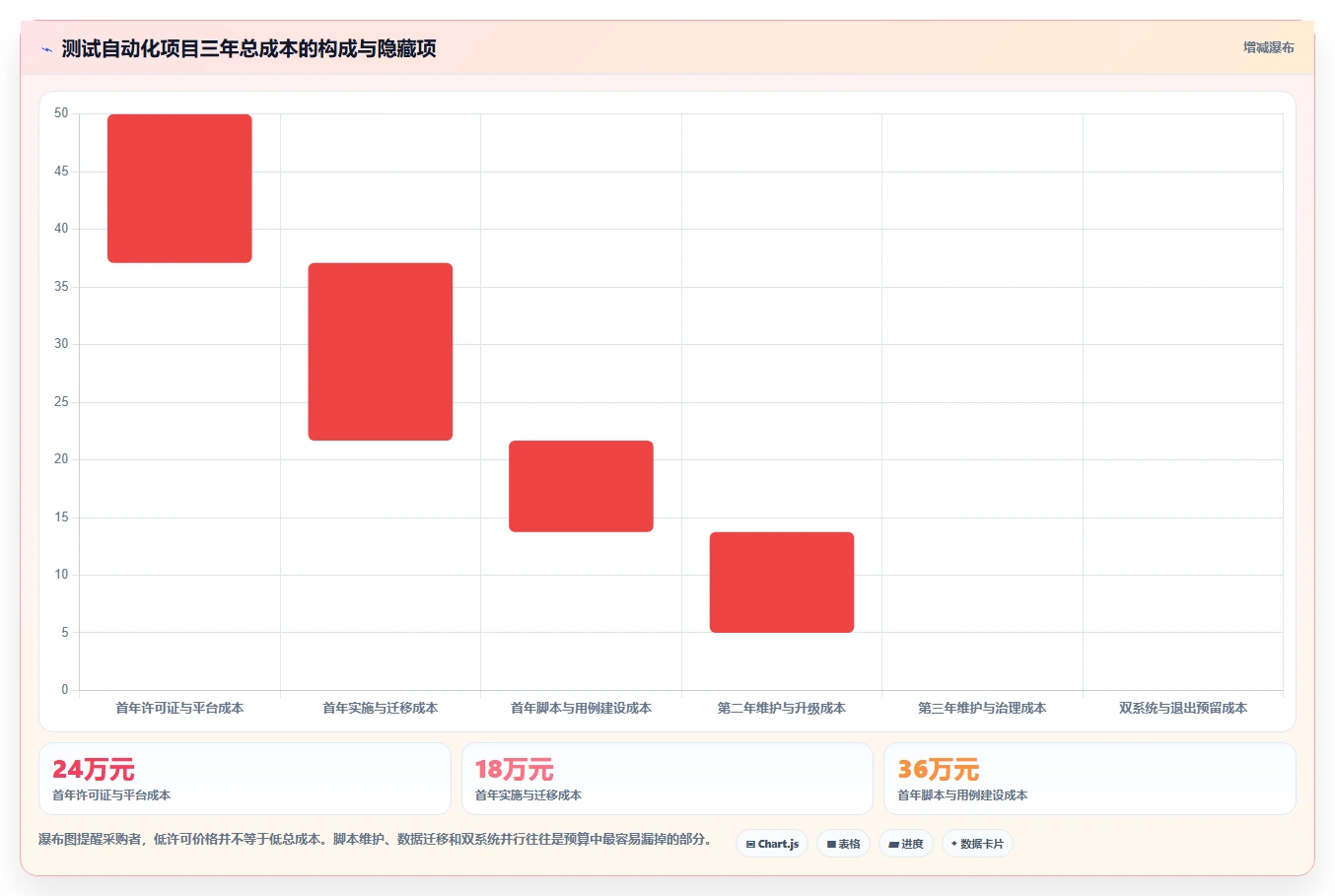Click the 表格 tag chip
This screenshot has height=896, width=1335.
coord(843,844)
